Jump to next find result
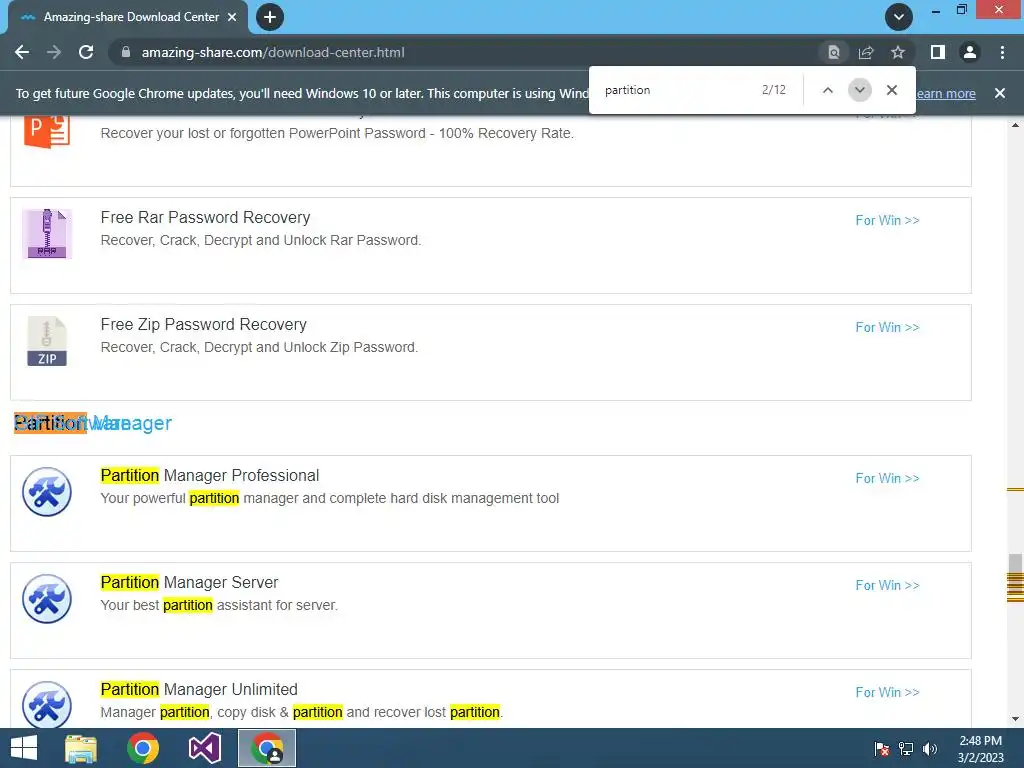The image size is (1024, 768). click(859, 90)
